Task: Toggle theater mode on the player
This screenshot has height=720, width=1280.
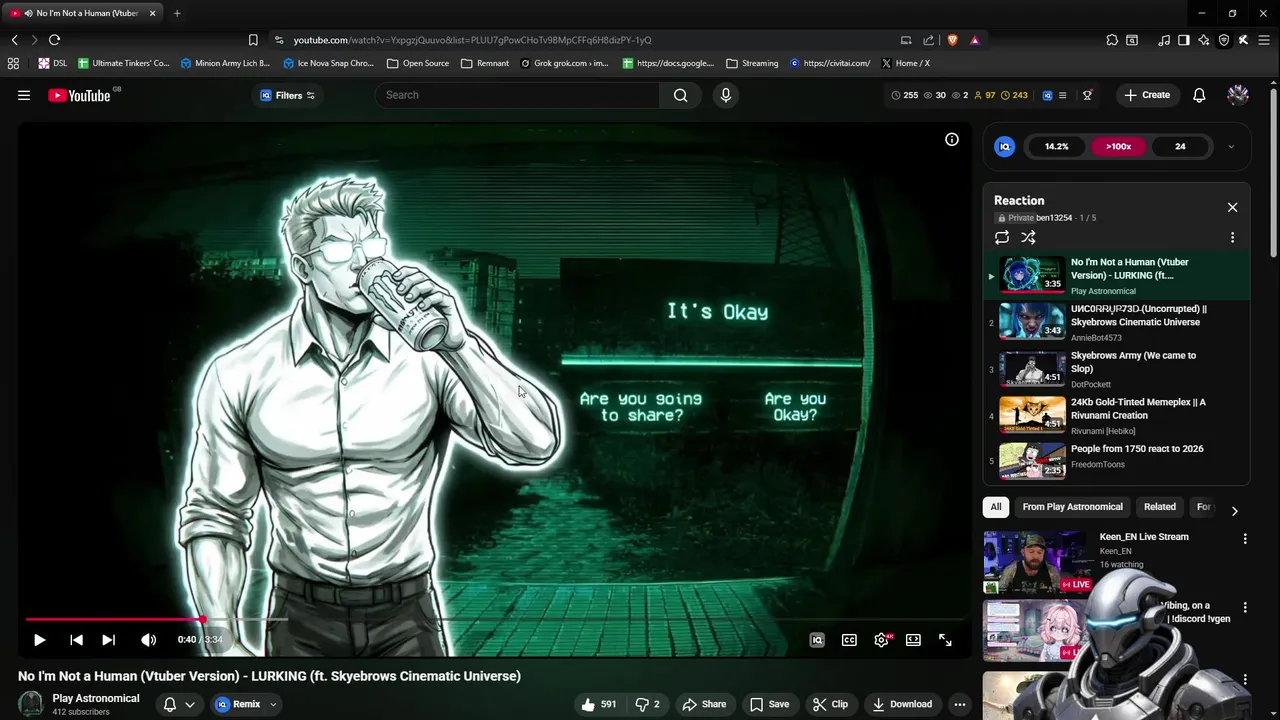Action: click(x=913, y=640)
